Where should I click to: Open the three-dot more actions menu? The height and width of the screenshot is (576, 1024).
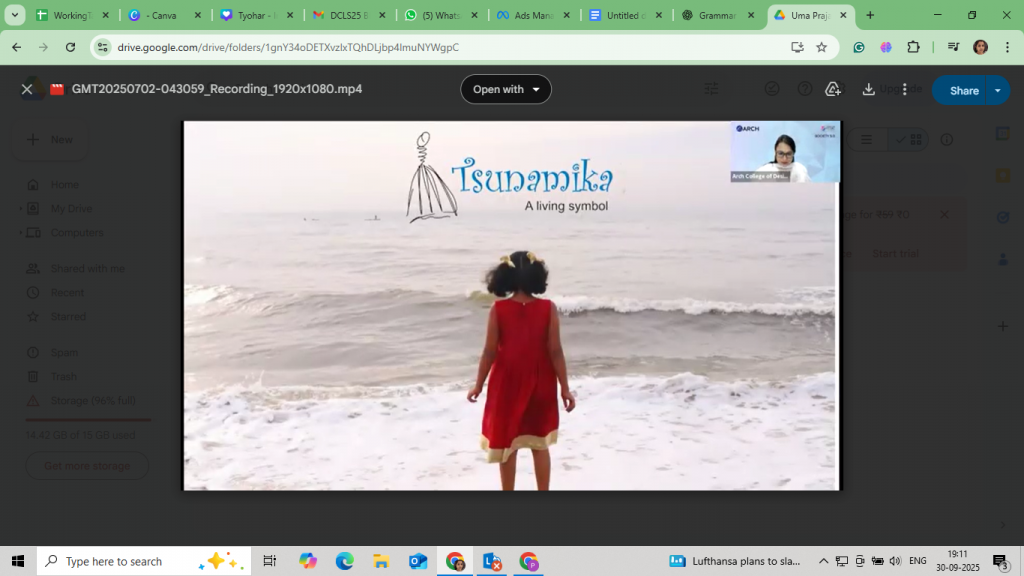point(904,89)
